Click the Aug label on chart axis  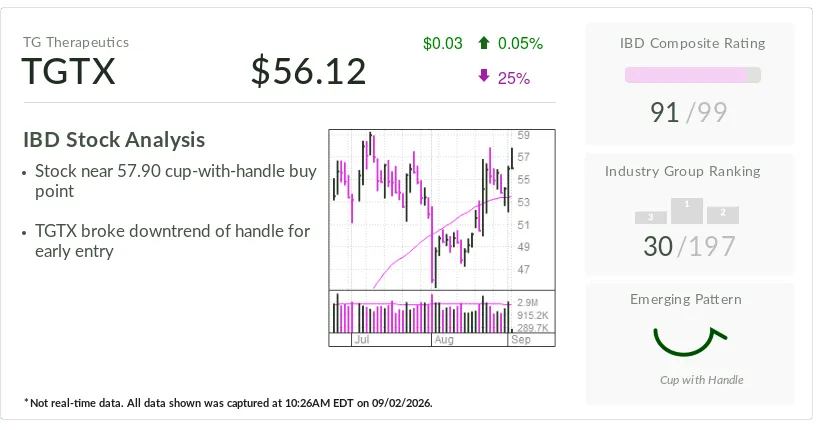pyautogui.click(x=444, y=340)
